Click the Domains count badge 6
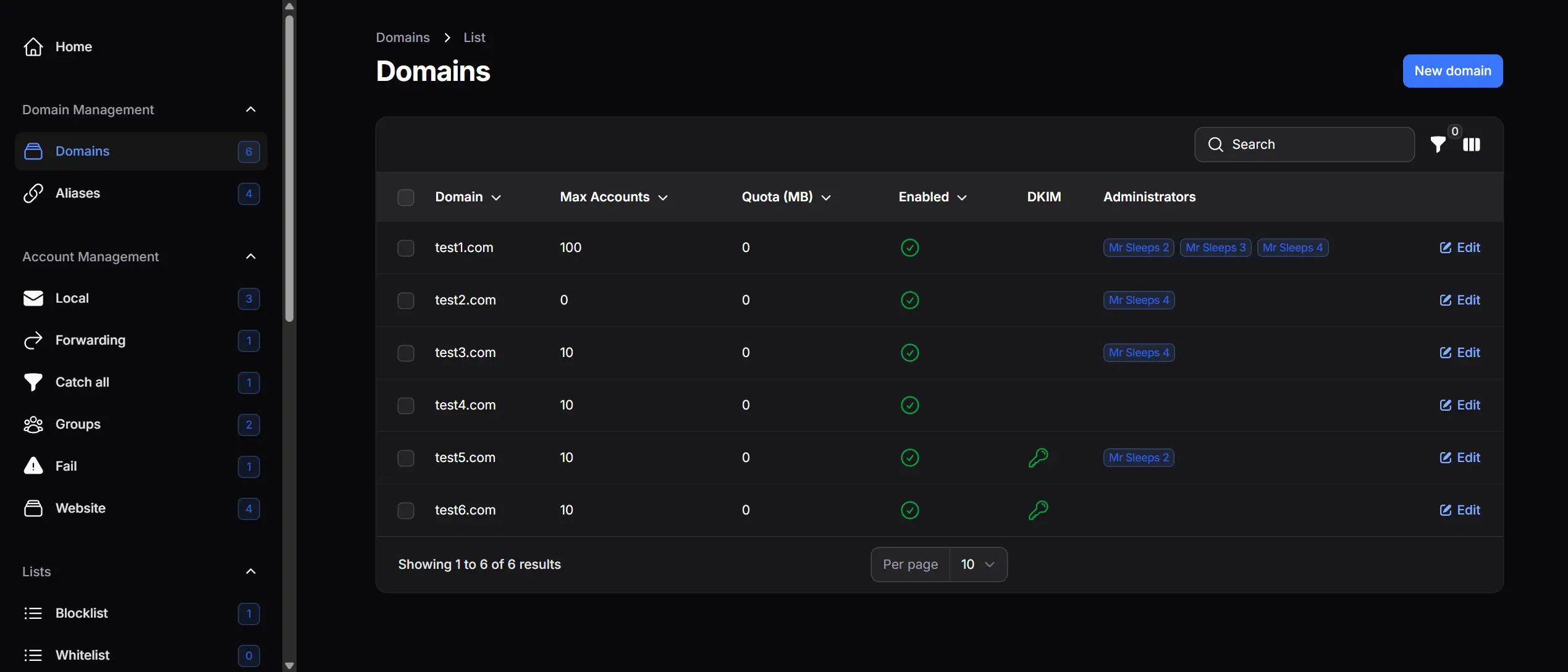Viewport: 1568px width, 672px height. click(x=249, y=152)
